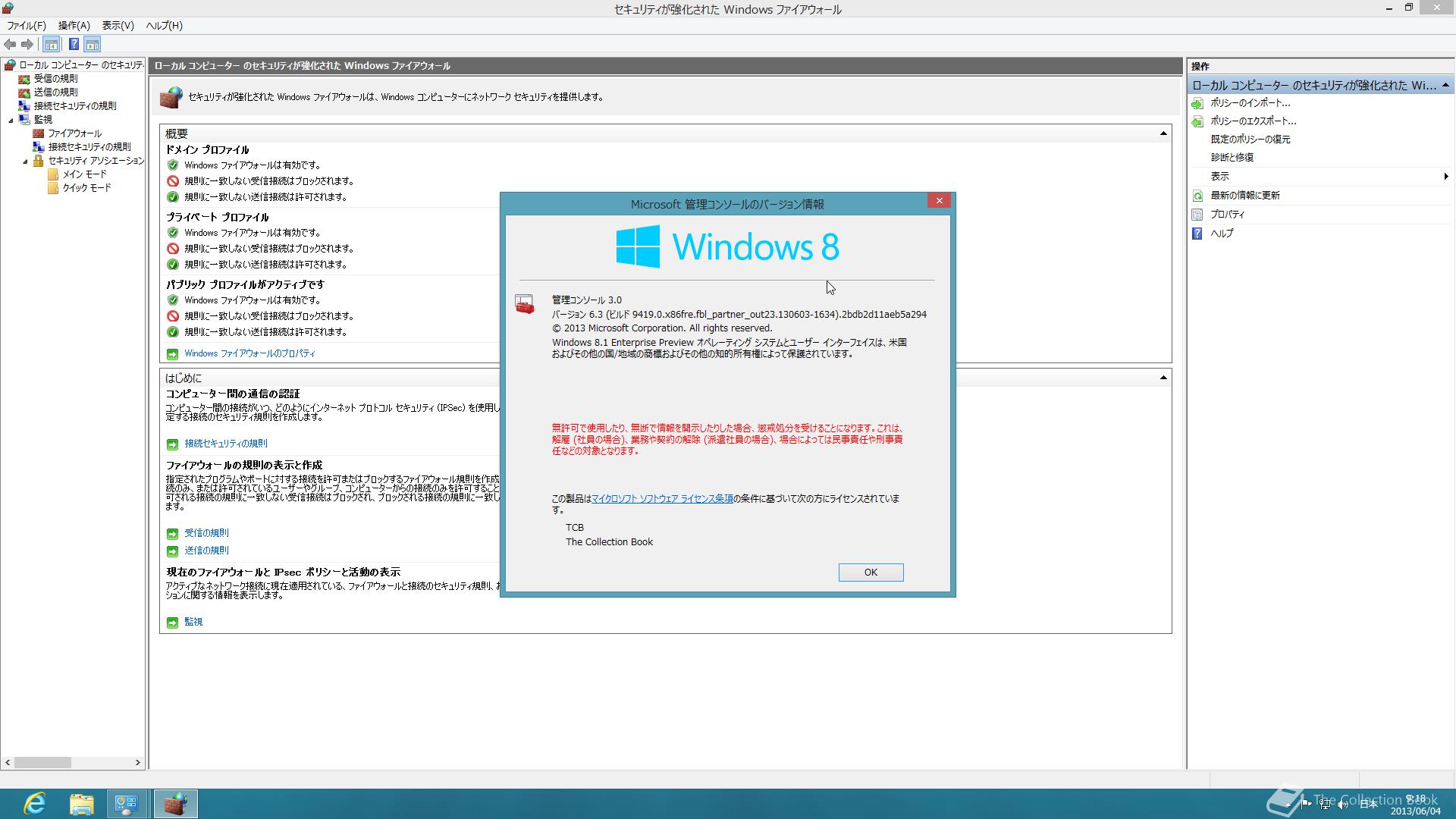
Task: Open Windows ファイアウォールのプロパティ link
Action: click(x=249, y=353)
